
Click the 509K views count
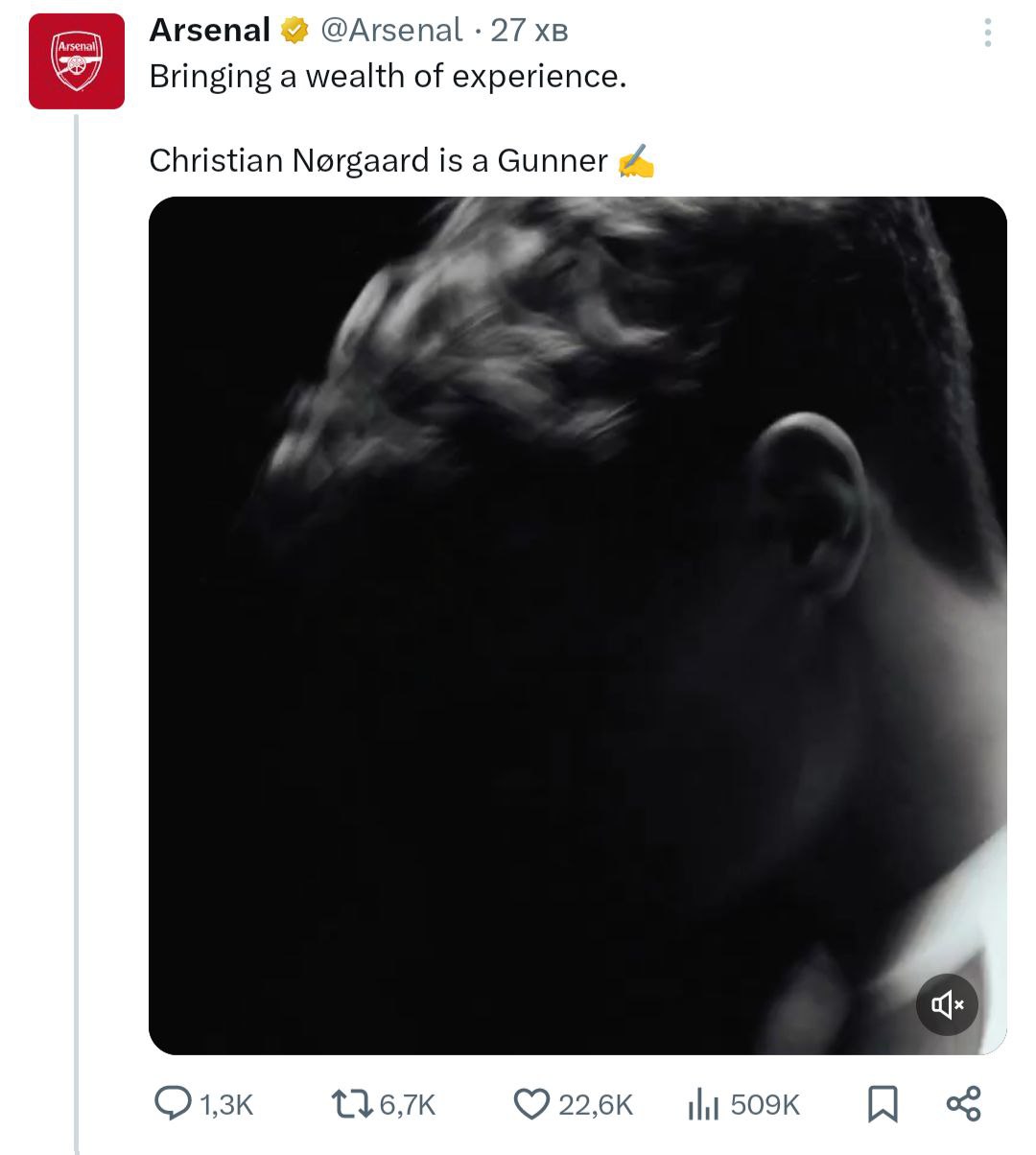765,1105
